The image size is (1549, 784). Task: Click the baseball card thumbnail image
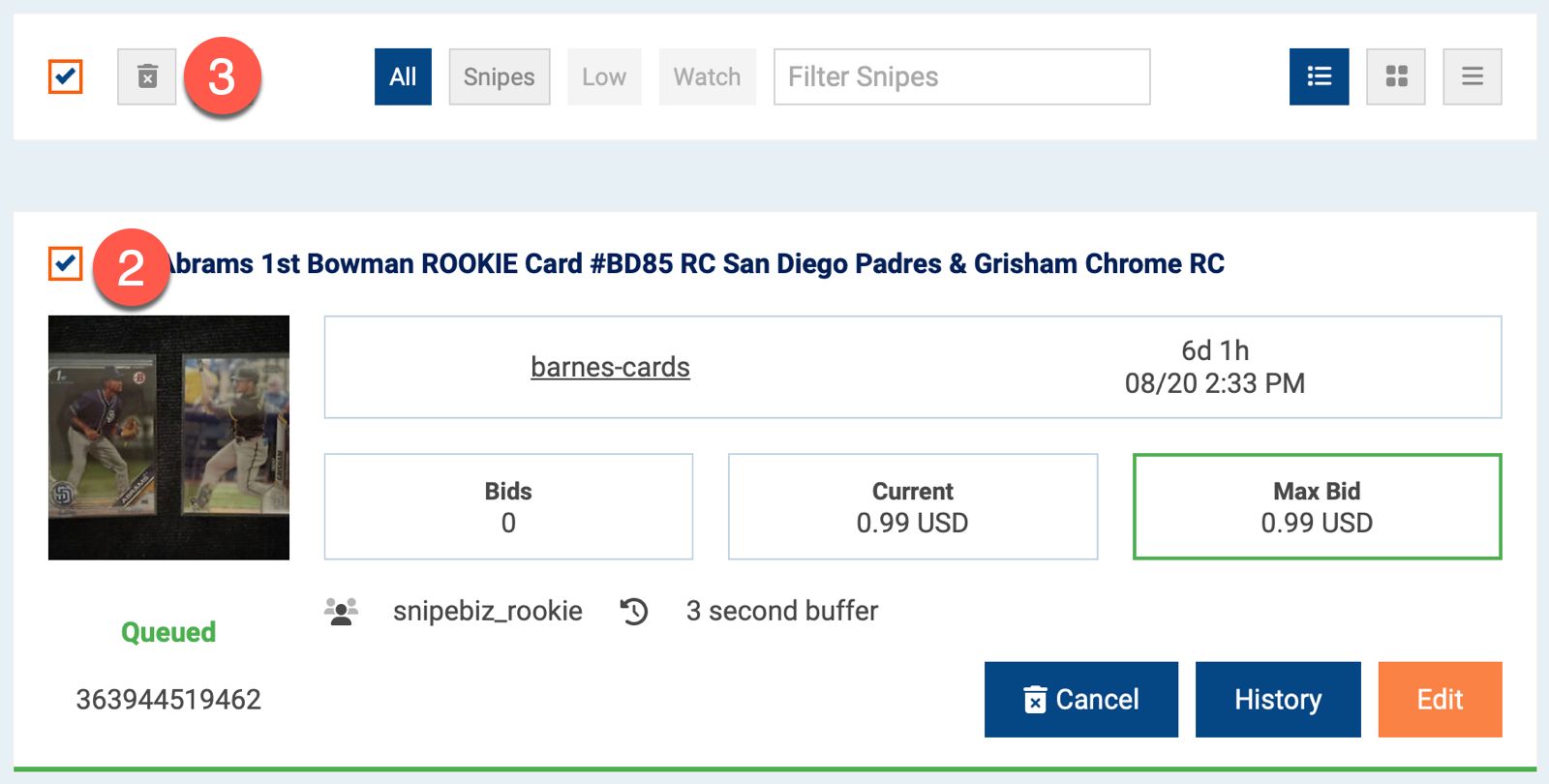click(x=168, y=437)
